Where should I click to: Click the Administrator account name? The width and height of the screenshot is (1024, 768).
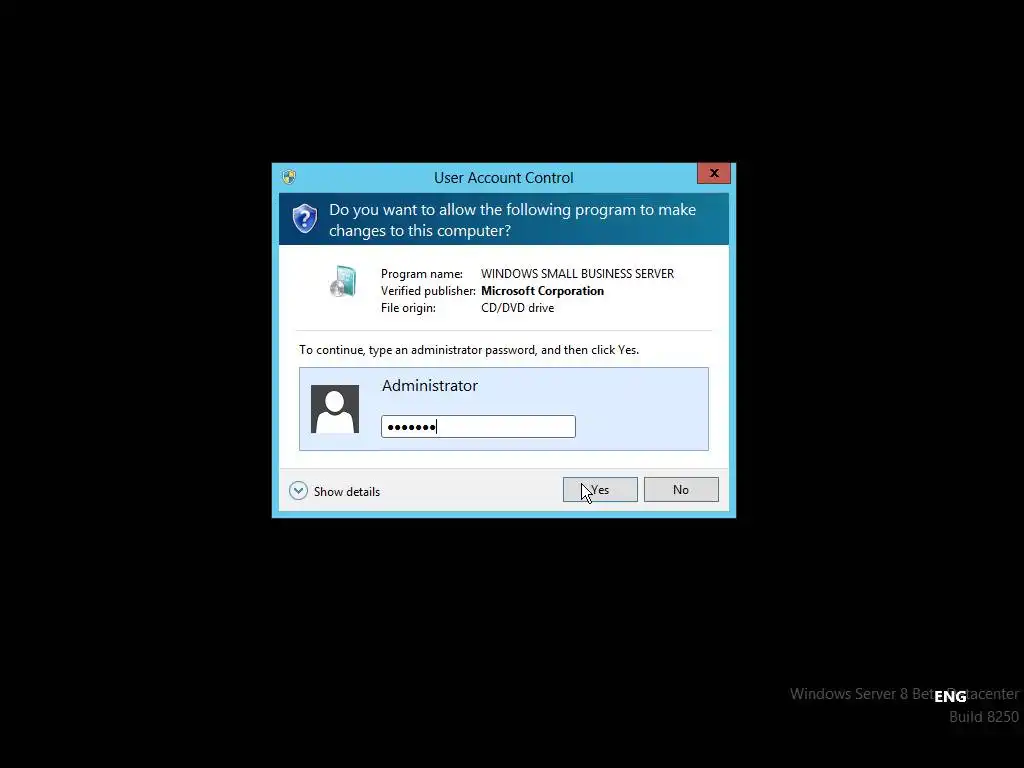click(x=430, y=385)
